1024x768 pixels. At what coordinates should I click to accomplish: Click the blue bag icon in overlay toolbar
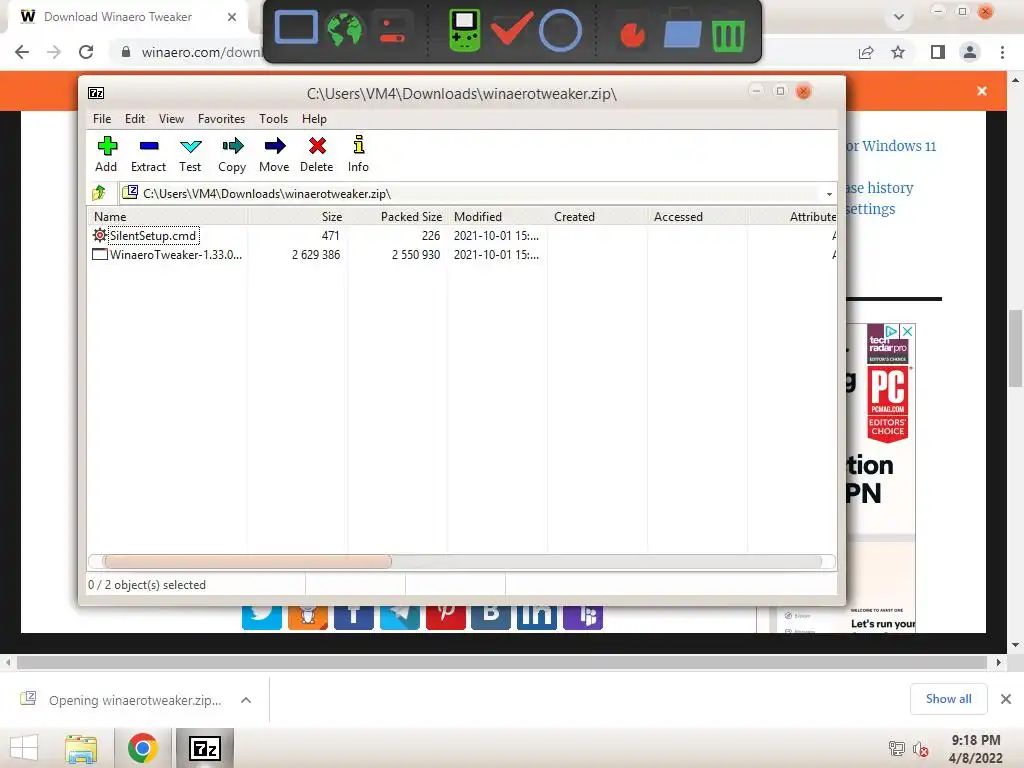pyautogui.click(x=682, y=31)
